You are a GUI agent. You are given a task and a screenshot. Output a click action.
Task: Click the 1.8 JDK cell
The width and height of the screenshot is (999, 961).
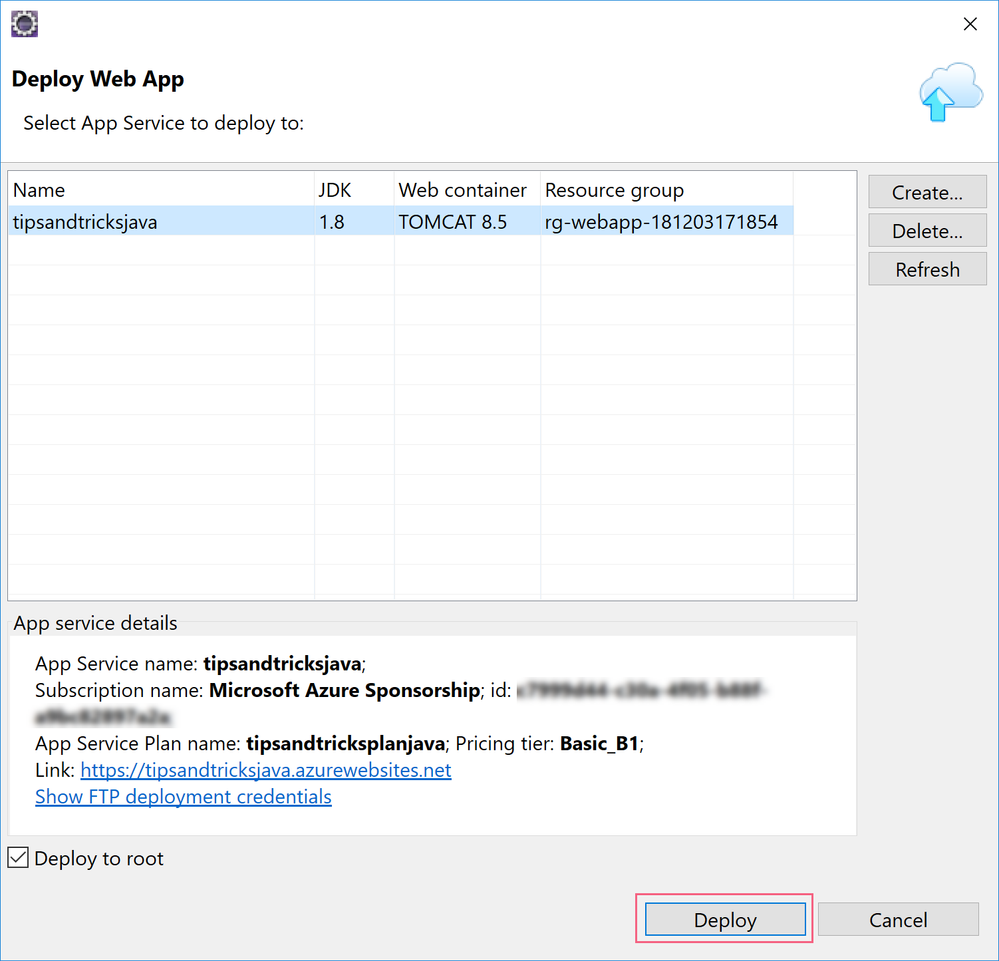click(x=354, y=222)
